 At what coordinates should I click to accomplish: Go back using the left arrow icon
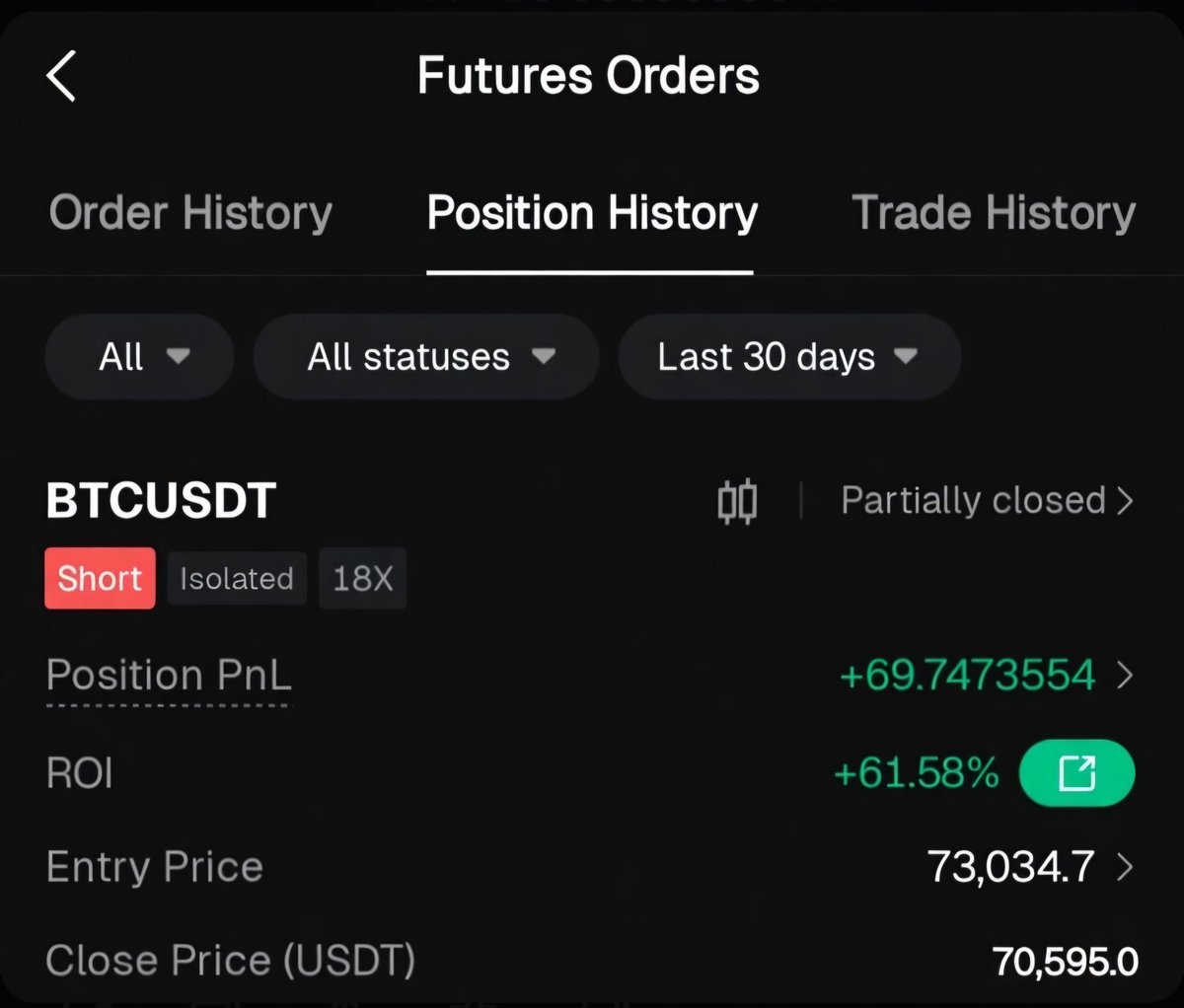pyautogui.click(x=61, y=77)
